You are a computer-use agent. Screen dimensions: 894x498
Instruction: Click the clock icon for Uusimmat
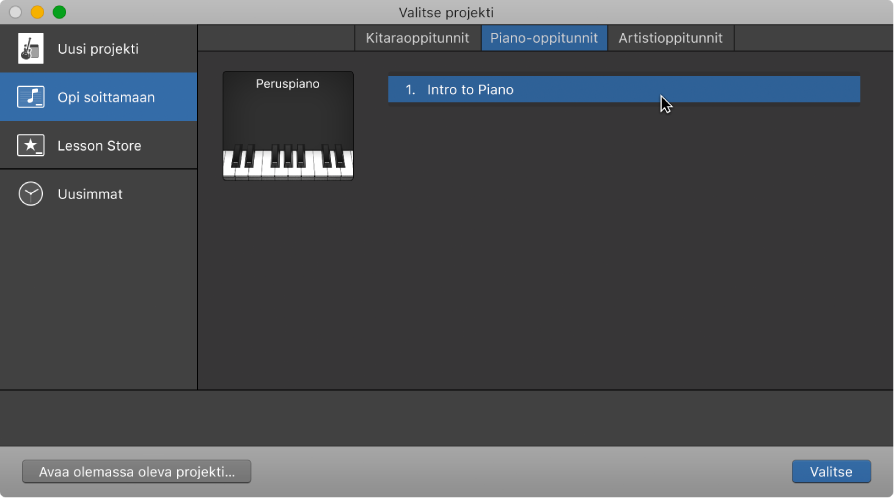(31, 194)
